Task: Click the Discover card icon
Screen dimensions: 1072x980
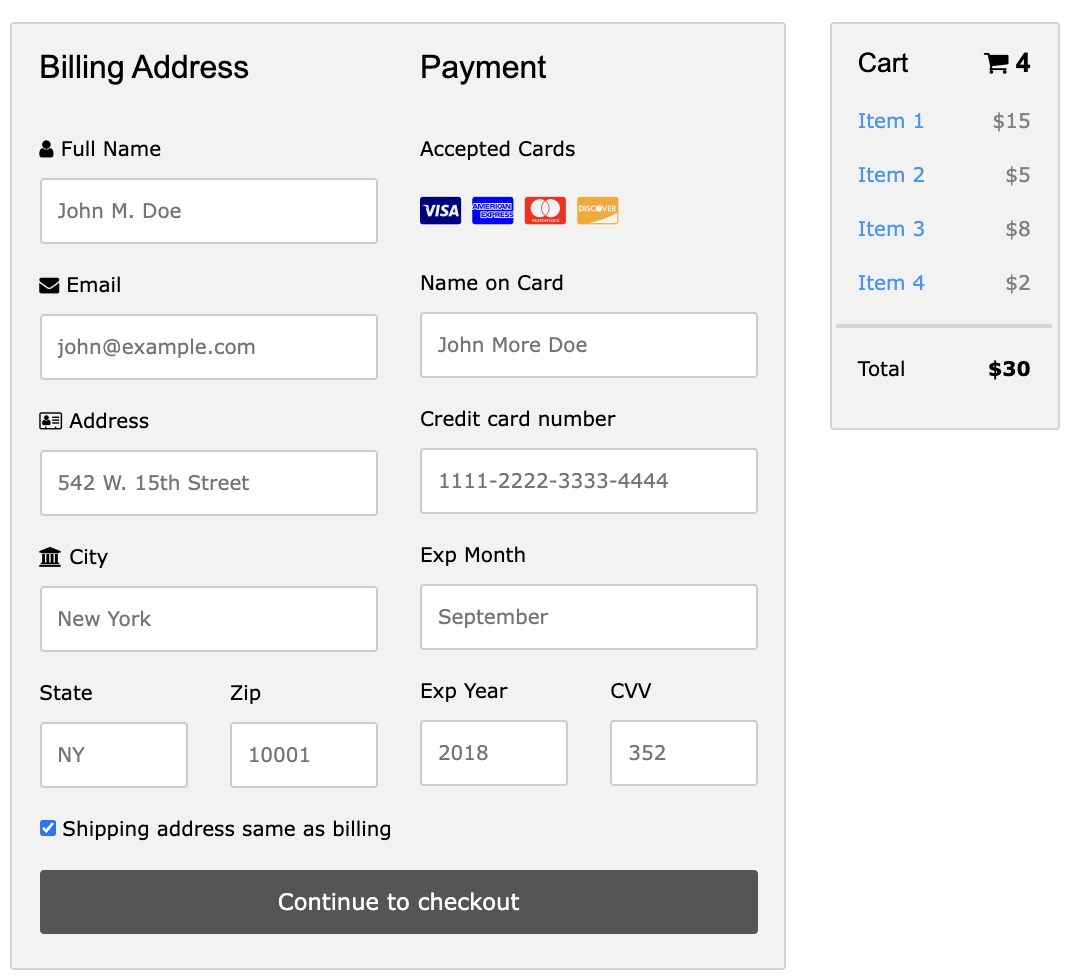Action: click(596, 210)
